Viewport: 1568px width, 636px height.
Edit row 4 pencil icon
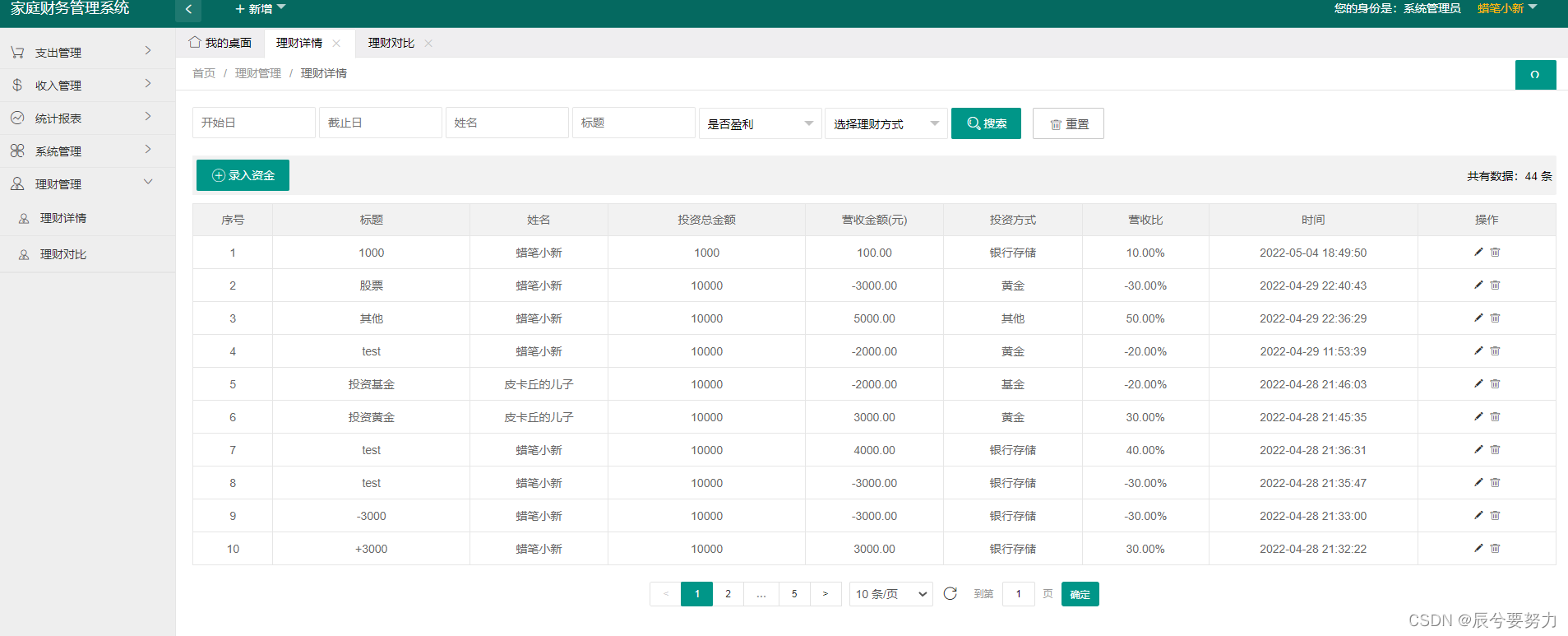pos(1478,350)
